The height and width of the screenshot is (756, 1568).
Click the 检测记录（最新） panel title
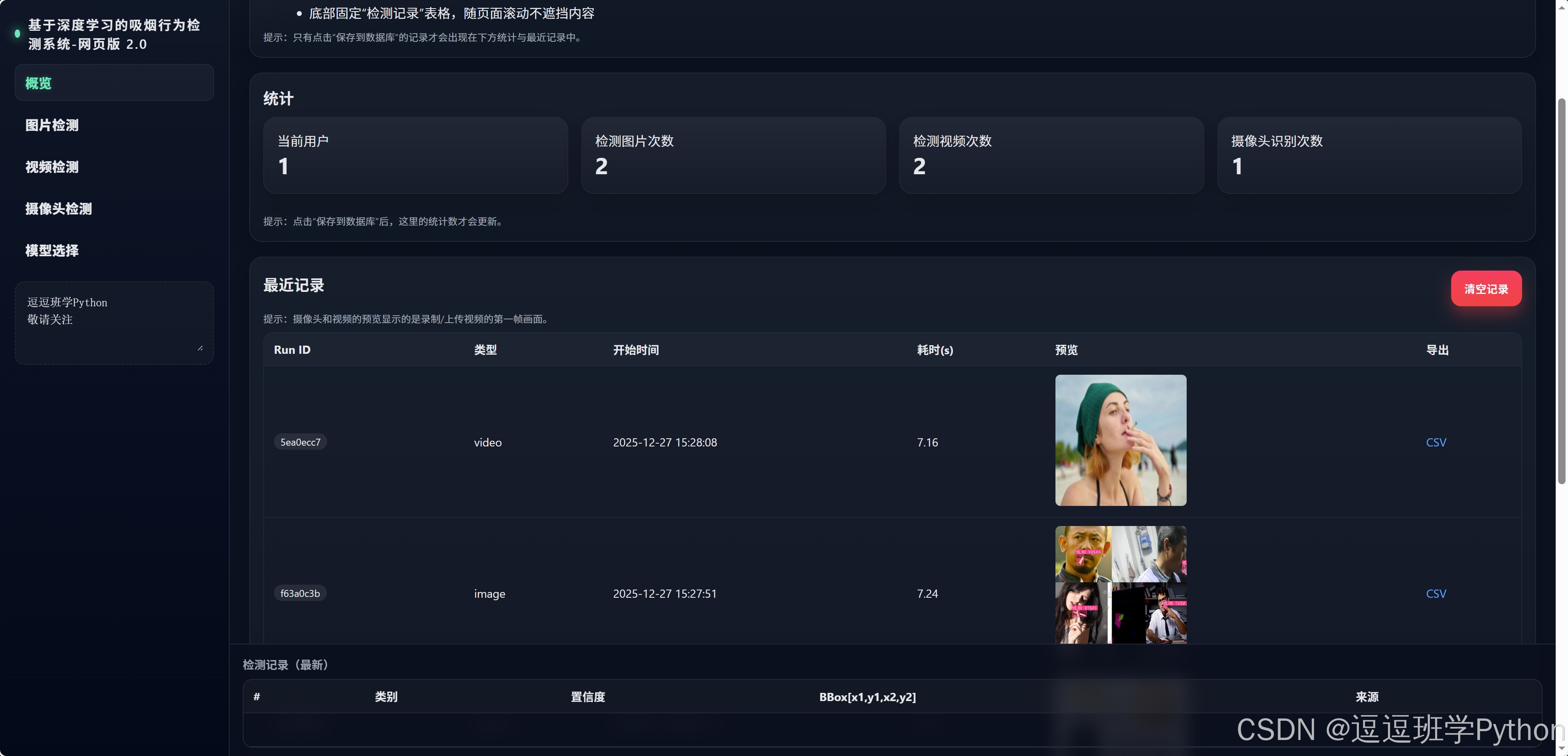287,665
